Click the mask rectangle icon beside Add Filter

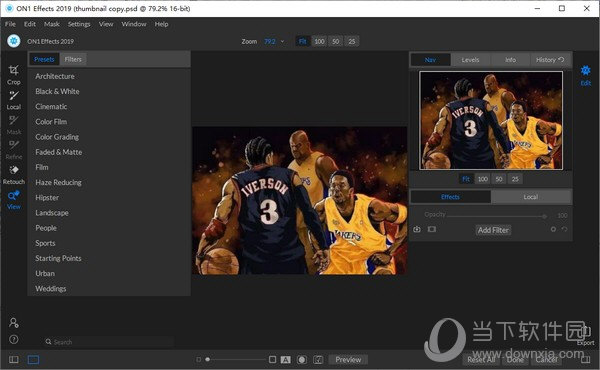[x=432, y=229]
